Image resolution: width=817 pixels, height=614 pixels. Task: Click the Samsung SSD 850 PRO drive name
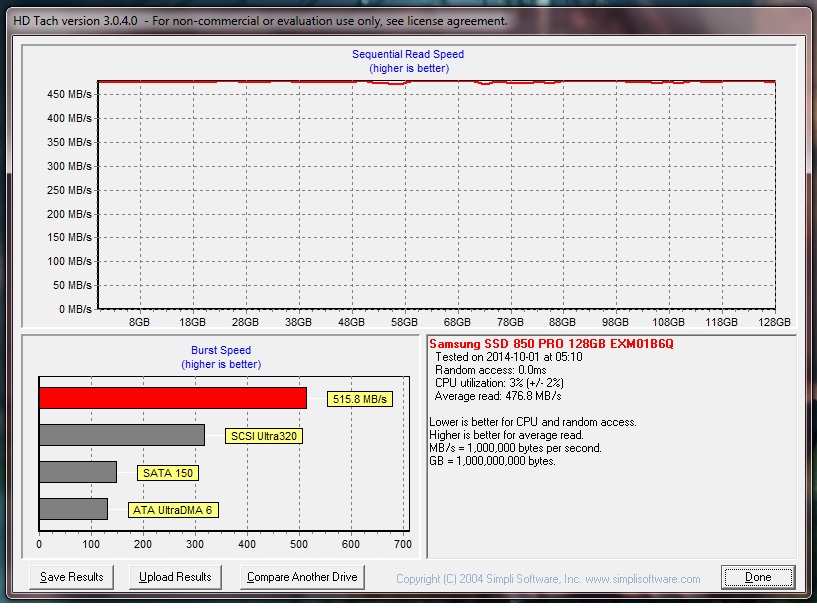tap(551, 344)
